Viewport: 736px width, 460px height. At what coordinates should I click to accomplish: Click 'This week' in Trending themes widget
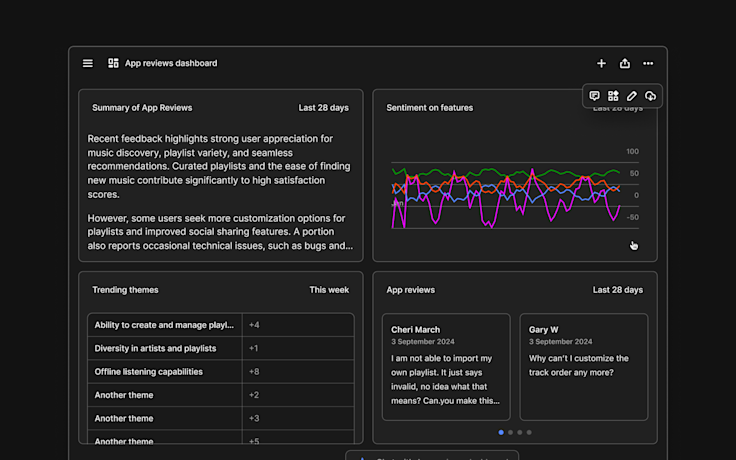(x=329, y=290)
